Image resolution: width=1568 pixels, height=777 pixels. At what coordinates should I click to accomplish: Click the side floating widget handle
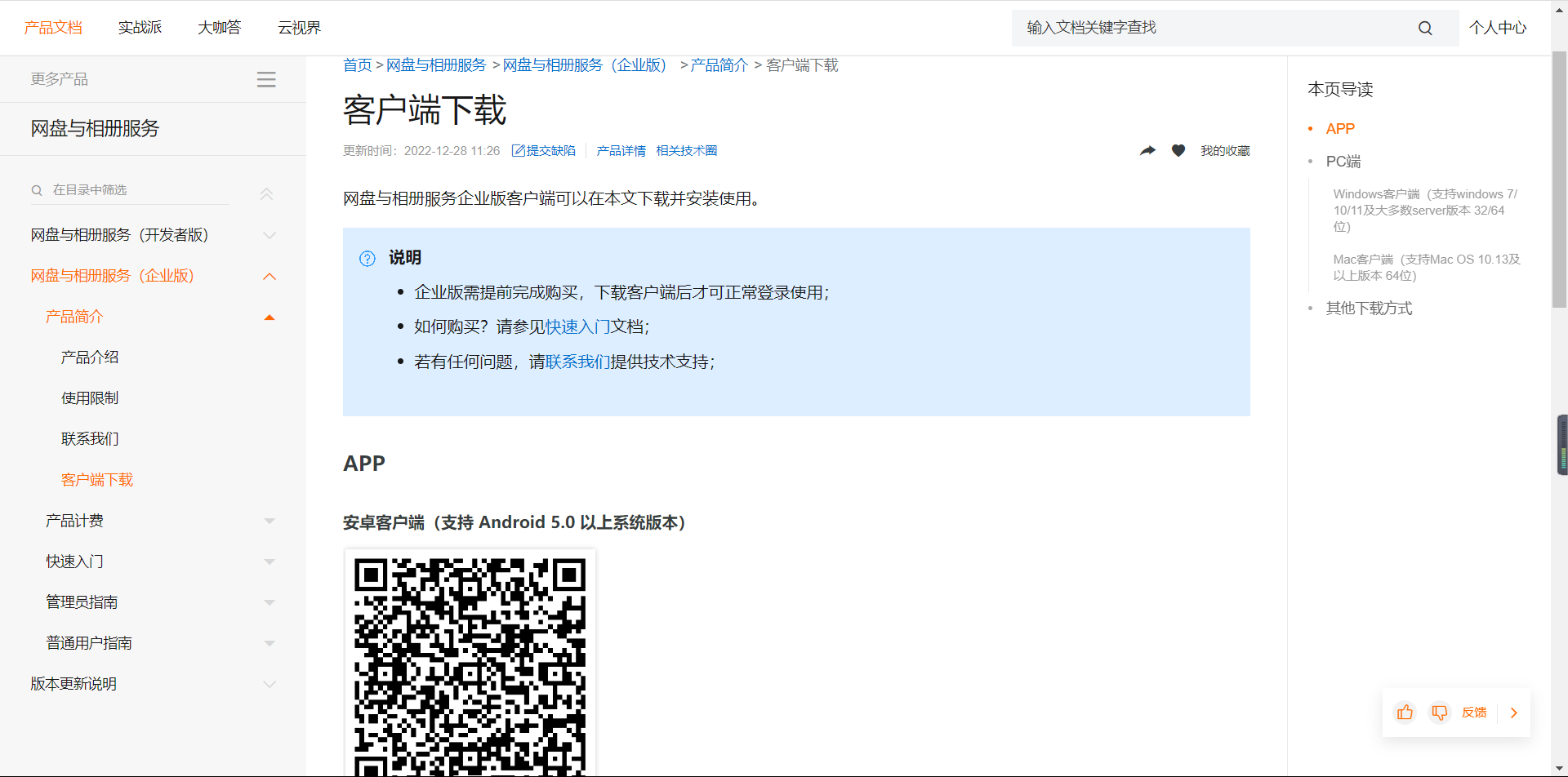pos(1562,445)
